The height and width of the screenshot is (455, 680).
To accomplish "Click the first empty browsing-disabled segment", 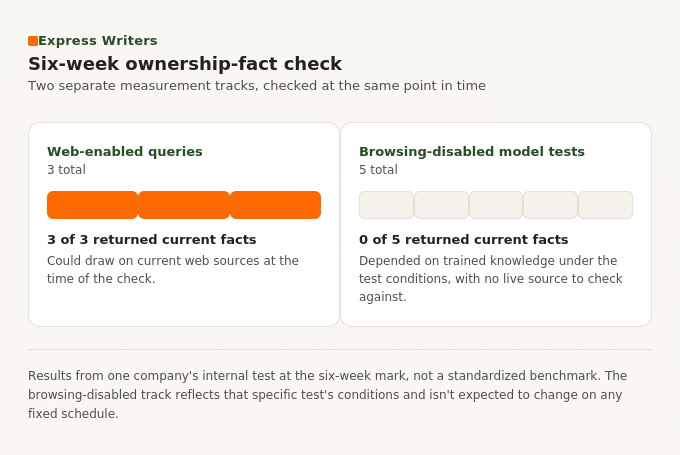I will (x=386, y=205).
